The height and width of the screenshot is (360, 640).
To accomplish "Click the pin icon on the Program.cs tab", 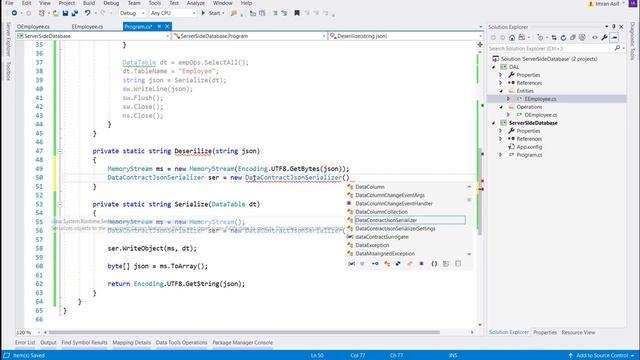I will (x=159, y=27).
